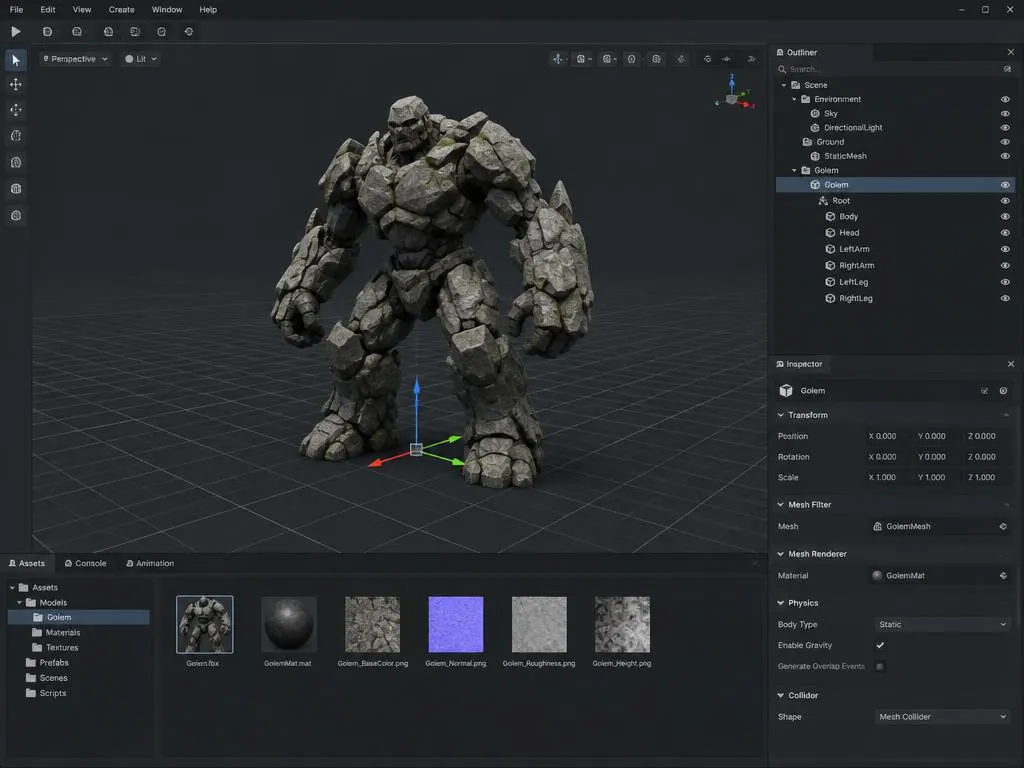Image resolution: width=1024 pixels, height=768 pixels.
Task: Check the Generate Overlap Events box
Action: (x=880, y=666)
